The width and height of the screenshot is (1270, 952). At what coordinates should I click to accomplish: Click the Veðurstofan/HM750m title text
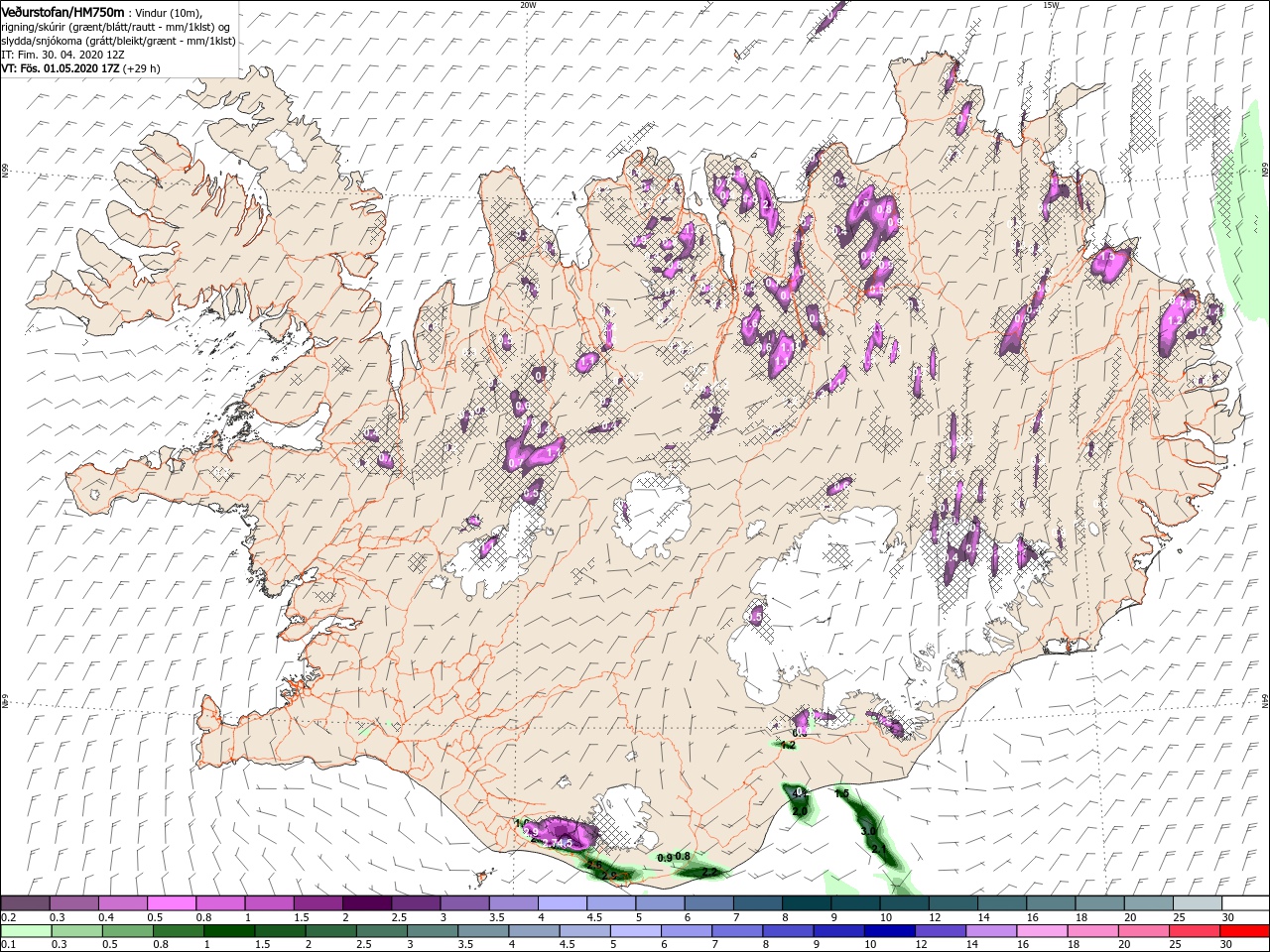pos(63,11)
